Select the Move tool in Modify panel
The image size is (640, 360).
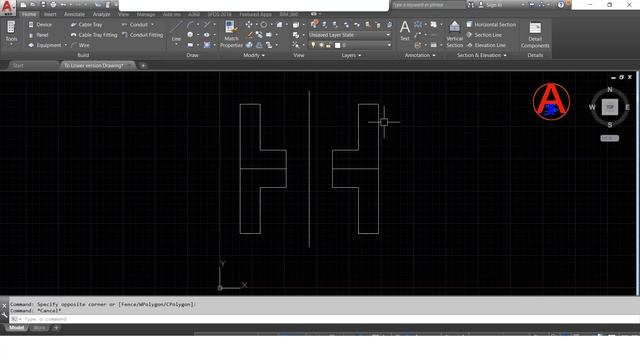[249, 25]
